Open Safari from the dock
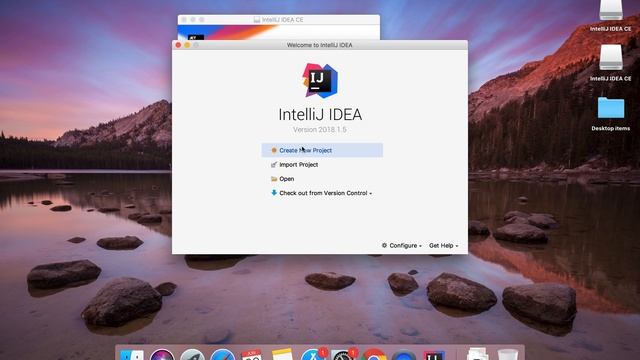This screenshot has height=360, width=640. [x=223, y=355]
